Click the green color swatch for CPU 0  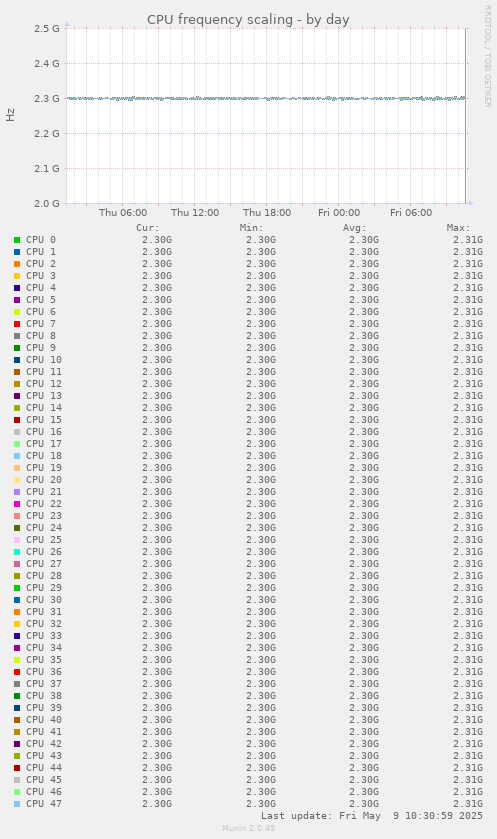17,240
